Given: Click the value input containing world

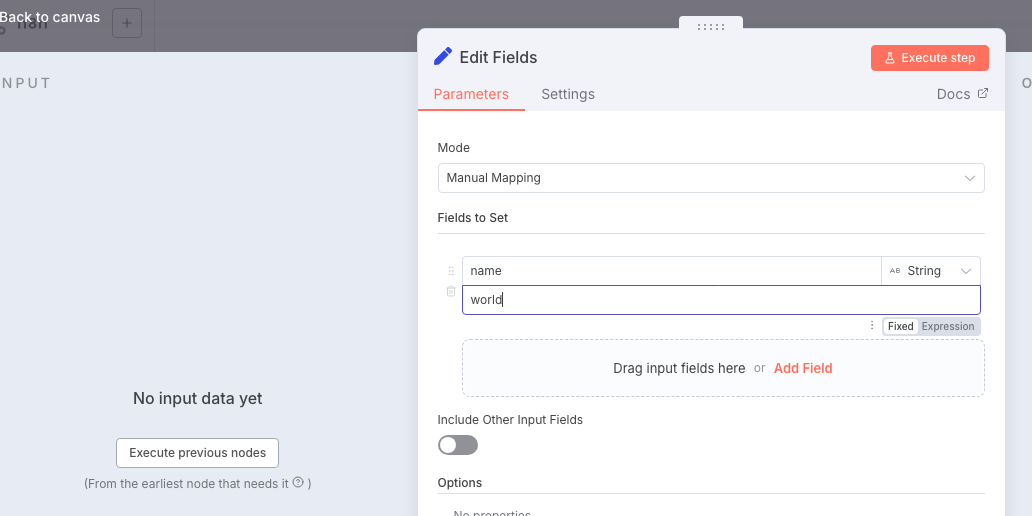Looking at the screenshot, I should (720, 300).
